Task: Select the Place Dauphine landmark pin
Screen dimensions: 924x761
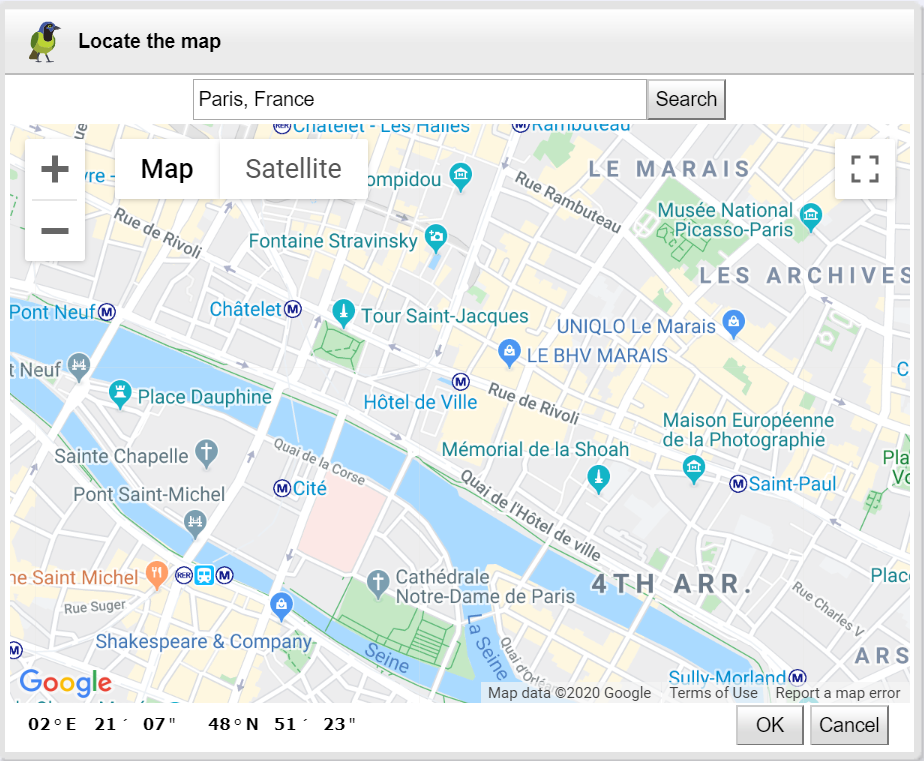Action: pos(120,393)
